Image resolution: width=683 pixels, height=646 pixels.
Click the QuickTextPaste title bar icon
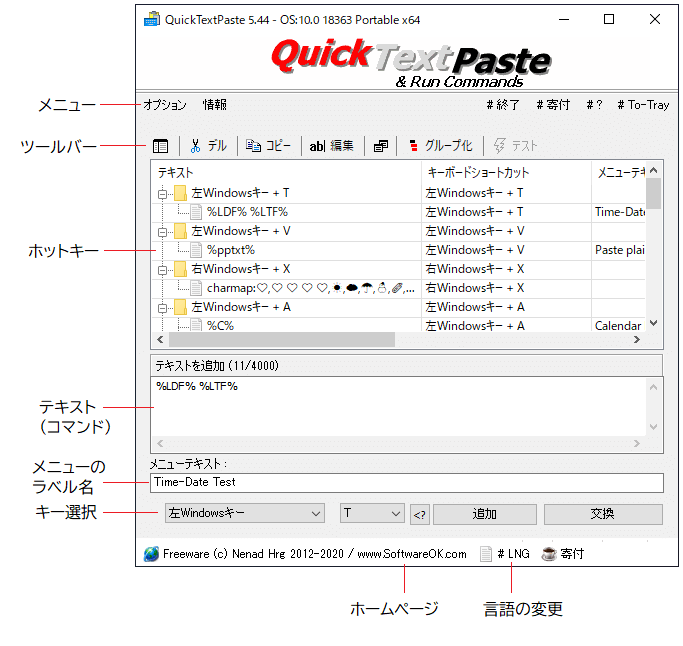coord(152,20)
